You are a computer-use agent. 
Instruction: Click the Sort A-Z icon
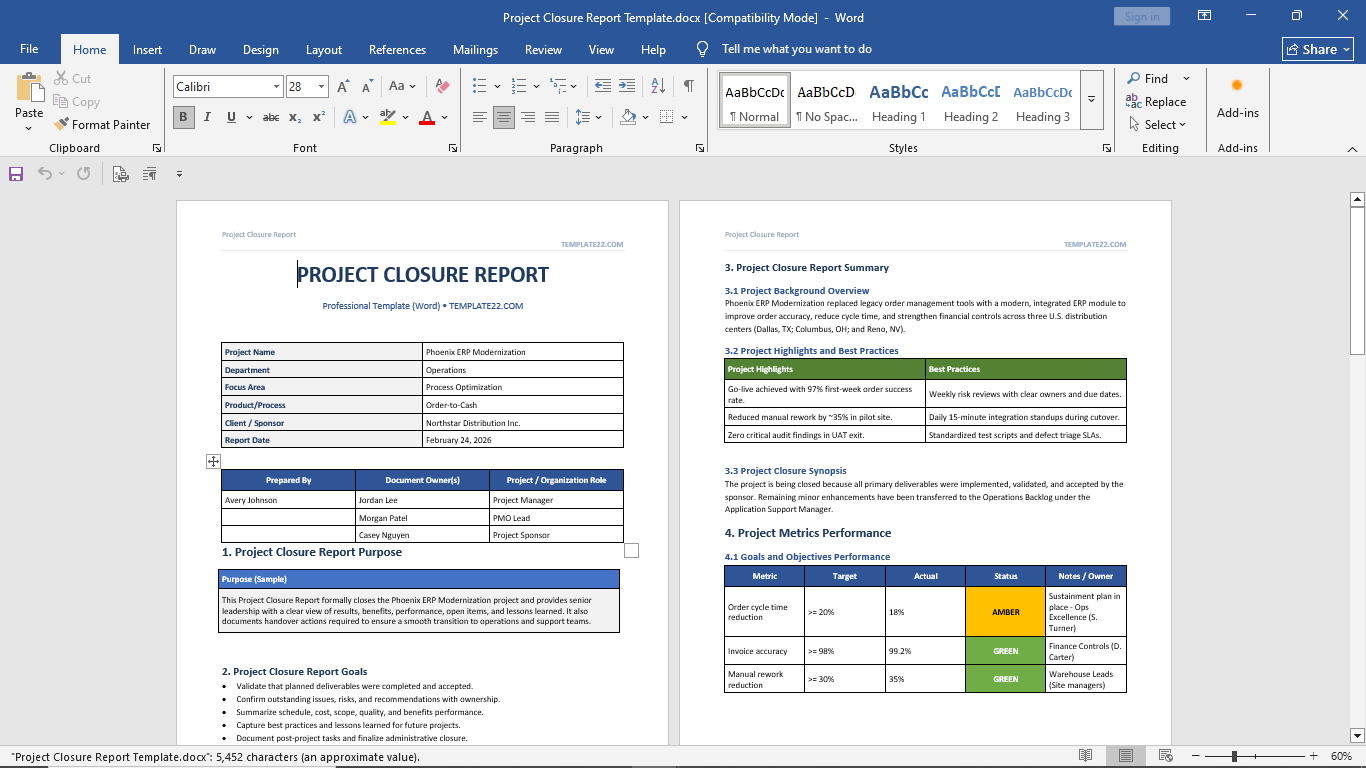(x=658, y=86)
